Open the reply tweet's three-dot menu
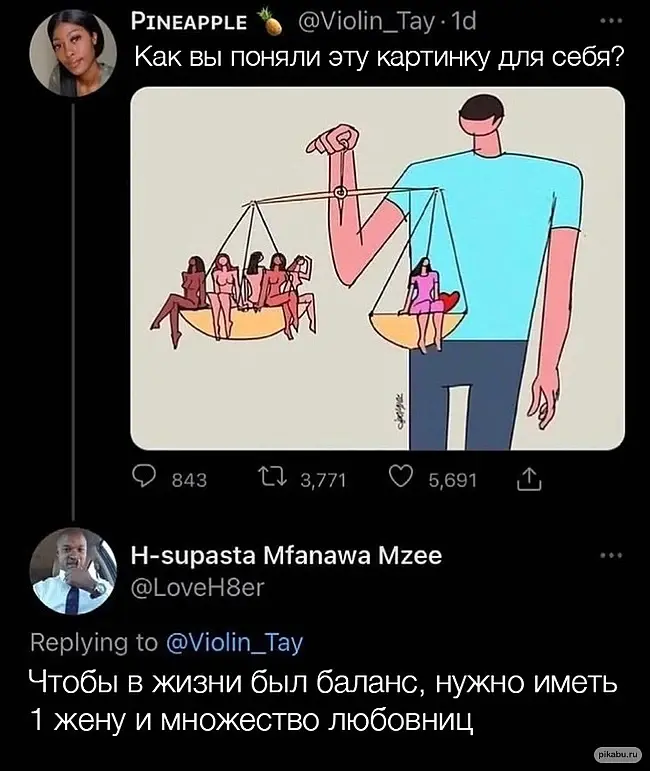 [612, 556]
